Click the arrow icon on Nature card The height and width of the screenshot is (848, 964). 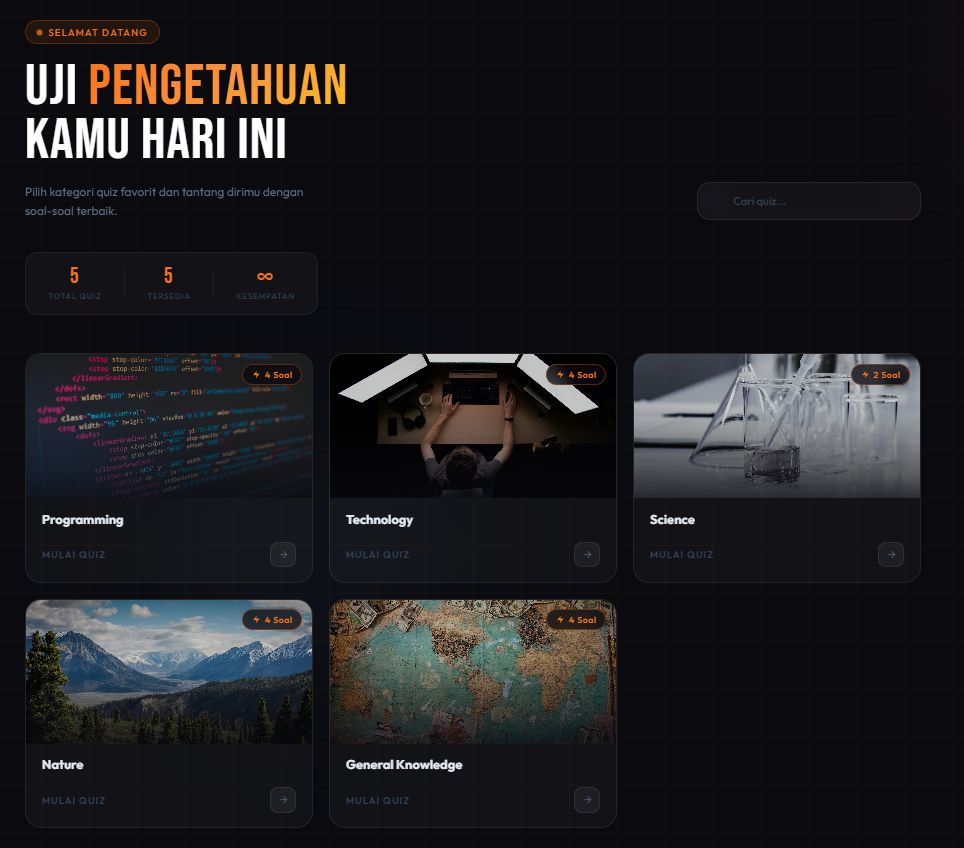point(283,800)
